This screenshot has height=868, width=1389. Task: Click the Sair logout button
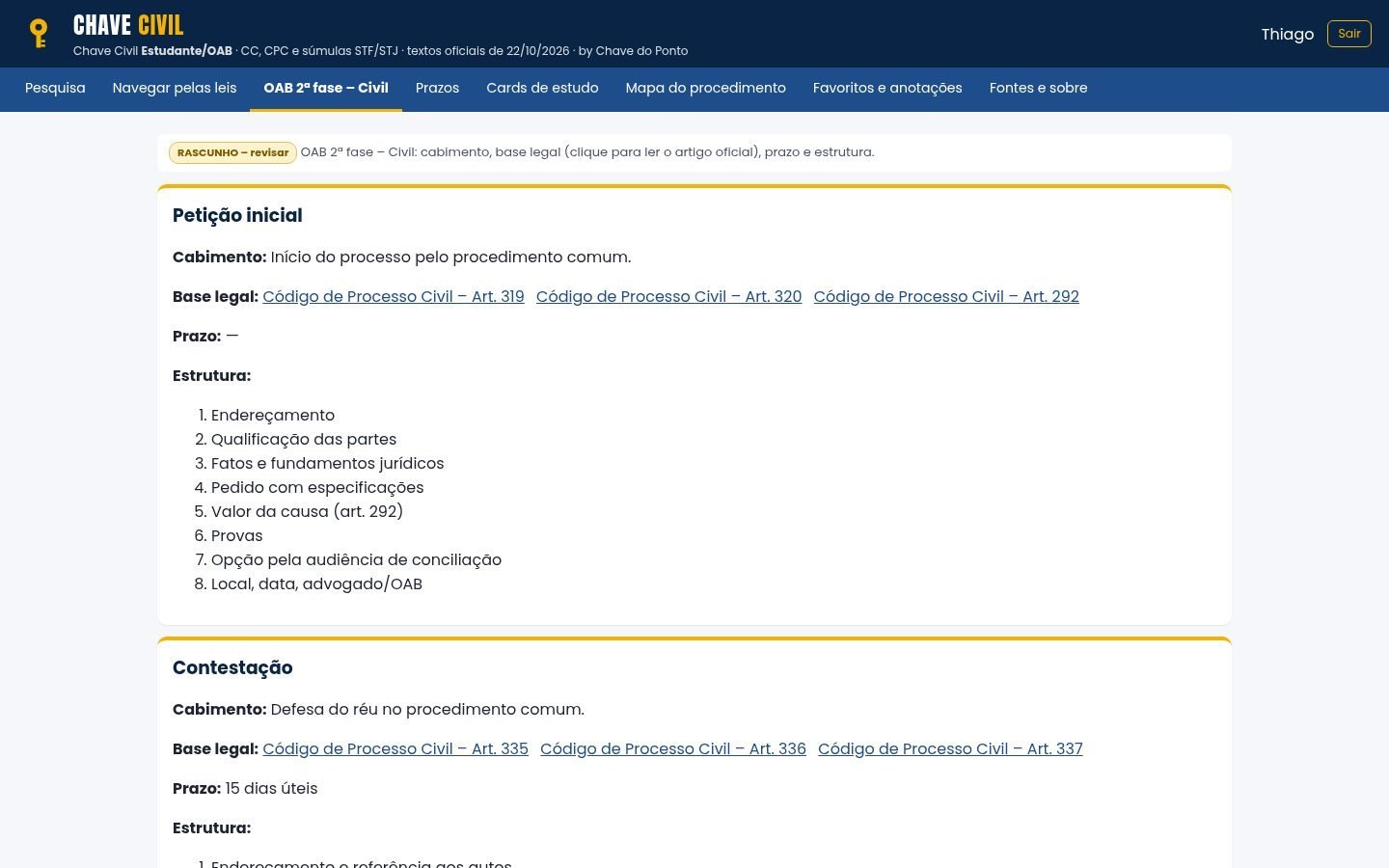(x=1349, y=34)
